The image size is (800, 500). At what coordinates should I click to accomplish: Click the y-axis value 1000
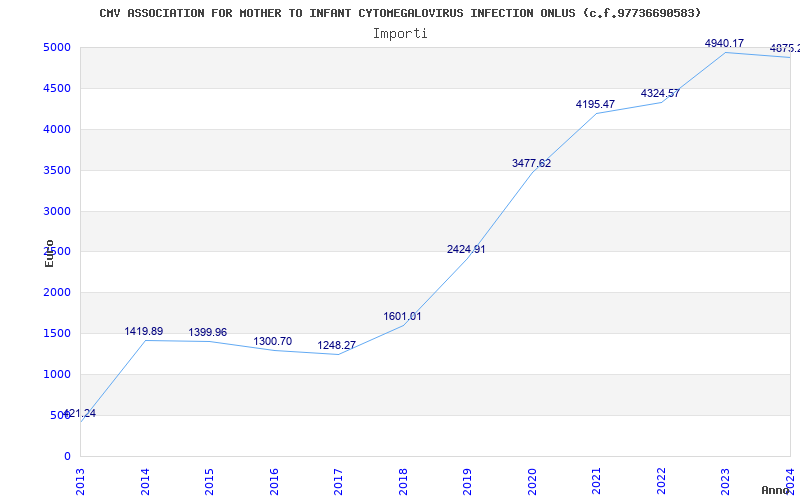pyautogui.click(x=57, y=374)
